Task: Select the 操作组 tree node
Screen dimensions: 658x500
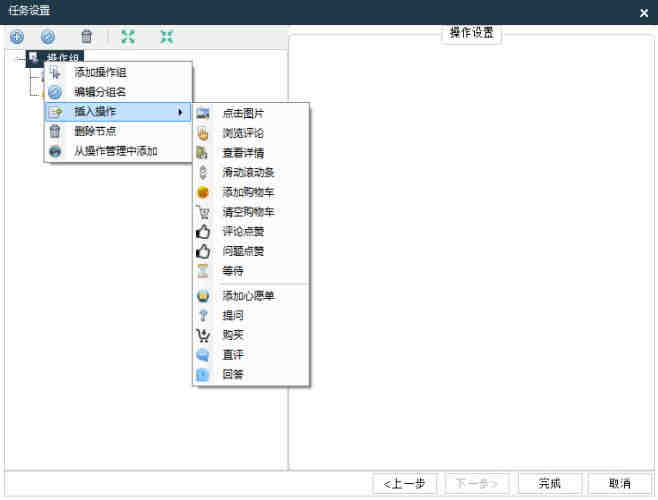Action: [55, 57]
